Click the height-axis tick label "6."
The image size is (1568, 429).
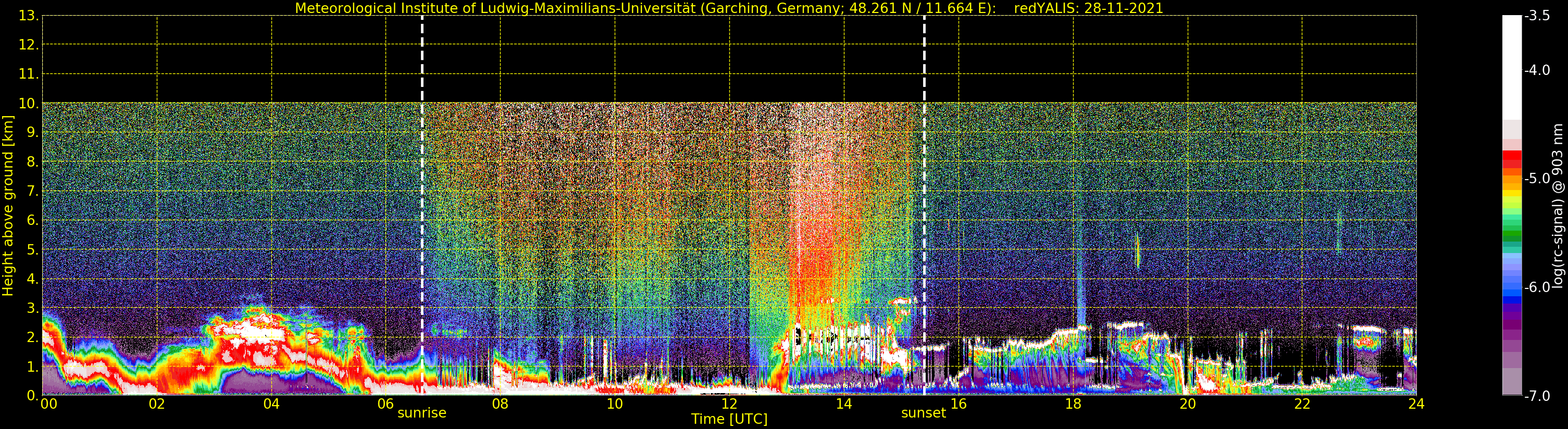[32, 220]
